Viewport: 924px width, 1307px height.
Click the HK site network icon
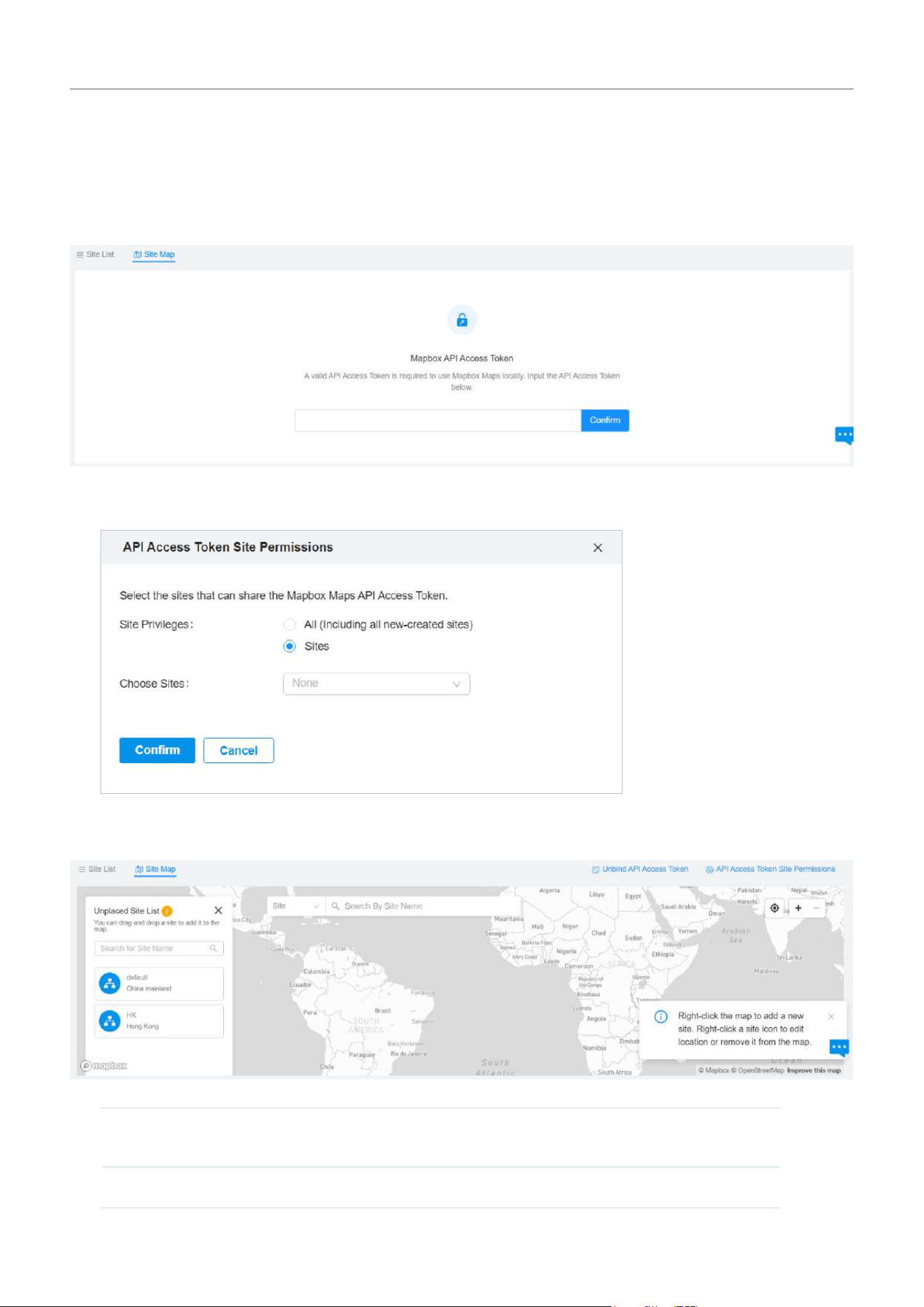pos(110,1021)
